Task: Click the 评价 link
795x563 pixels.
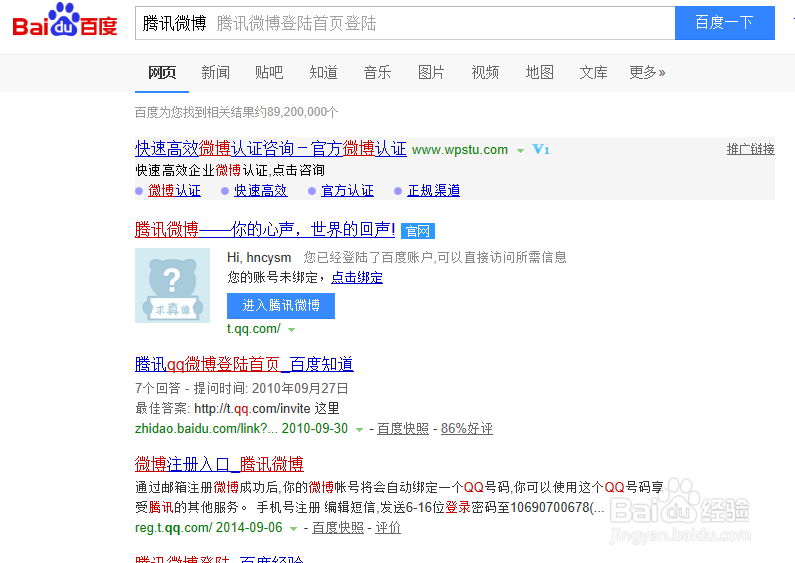Action: [x=388, y=527]
